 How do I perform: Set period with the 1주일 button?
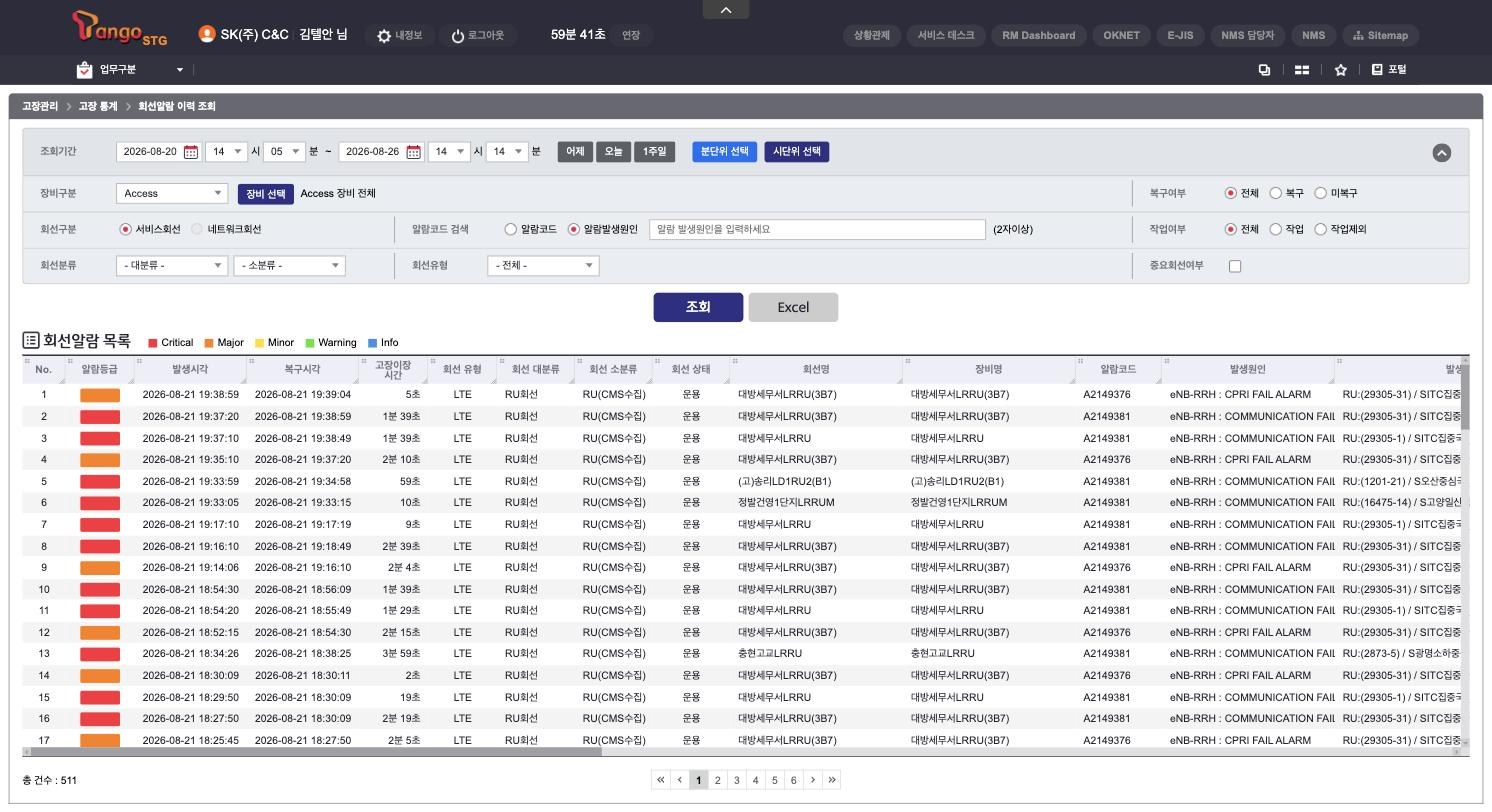point(654,152)
